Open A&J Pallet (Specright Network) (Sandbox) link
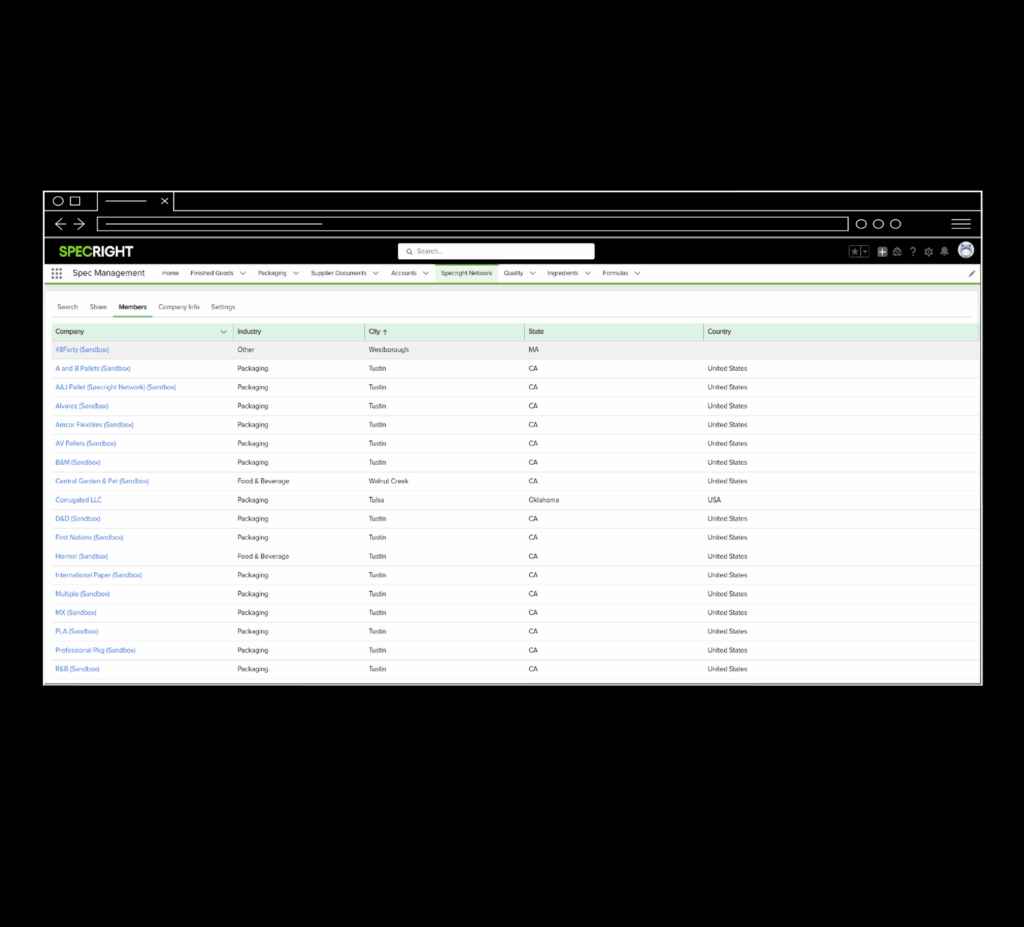The image size is (1024, 927). coord(116,387)
